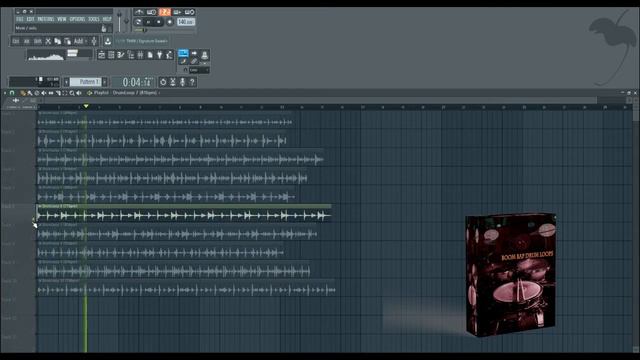Click the next pattern arrow right of Pattern 1
Viewport: 640px width, 360px height.
[104, 82]
